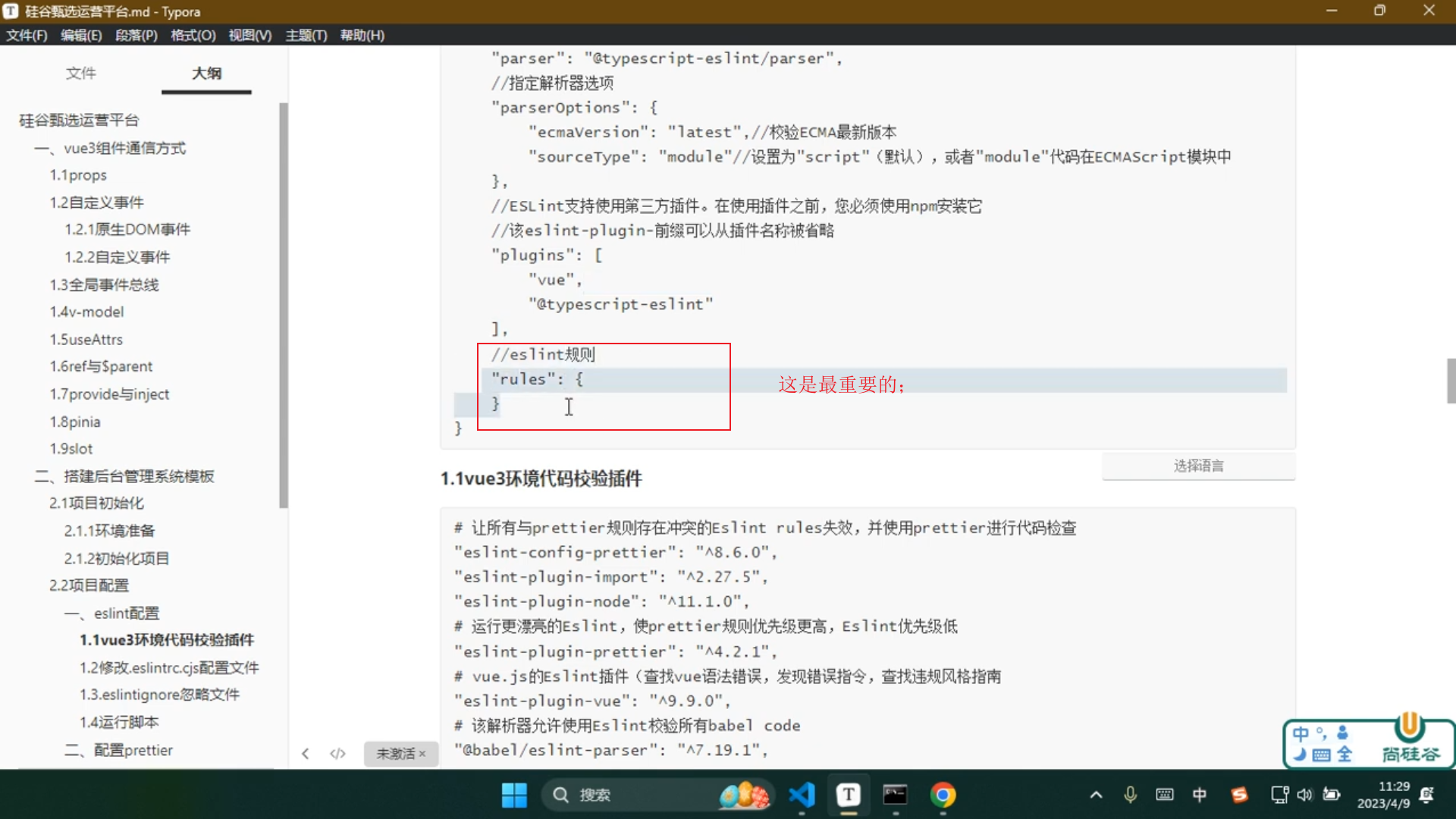
Task: Go to 1.5useAttrs heading
Action: tap(86, 339)
